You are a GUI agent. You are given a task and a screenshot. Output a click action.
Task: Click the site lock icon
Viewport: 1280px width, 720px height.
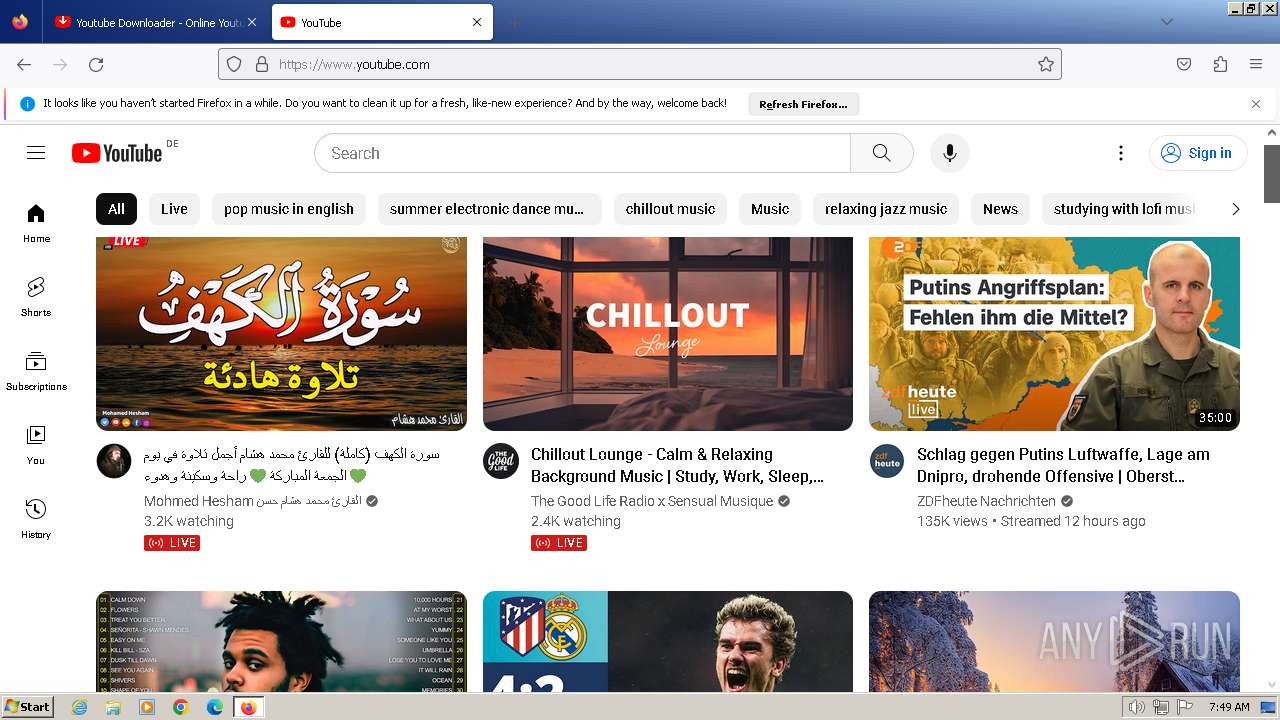262,64
